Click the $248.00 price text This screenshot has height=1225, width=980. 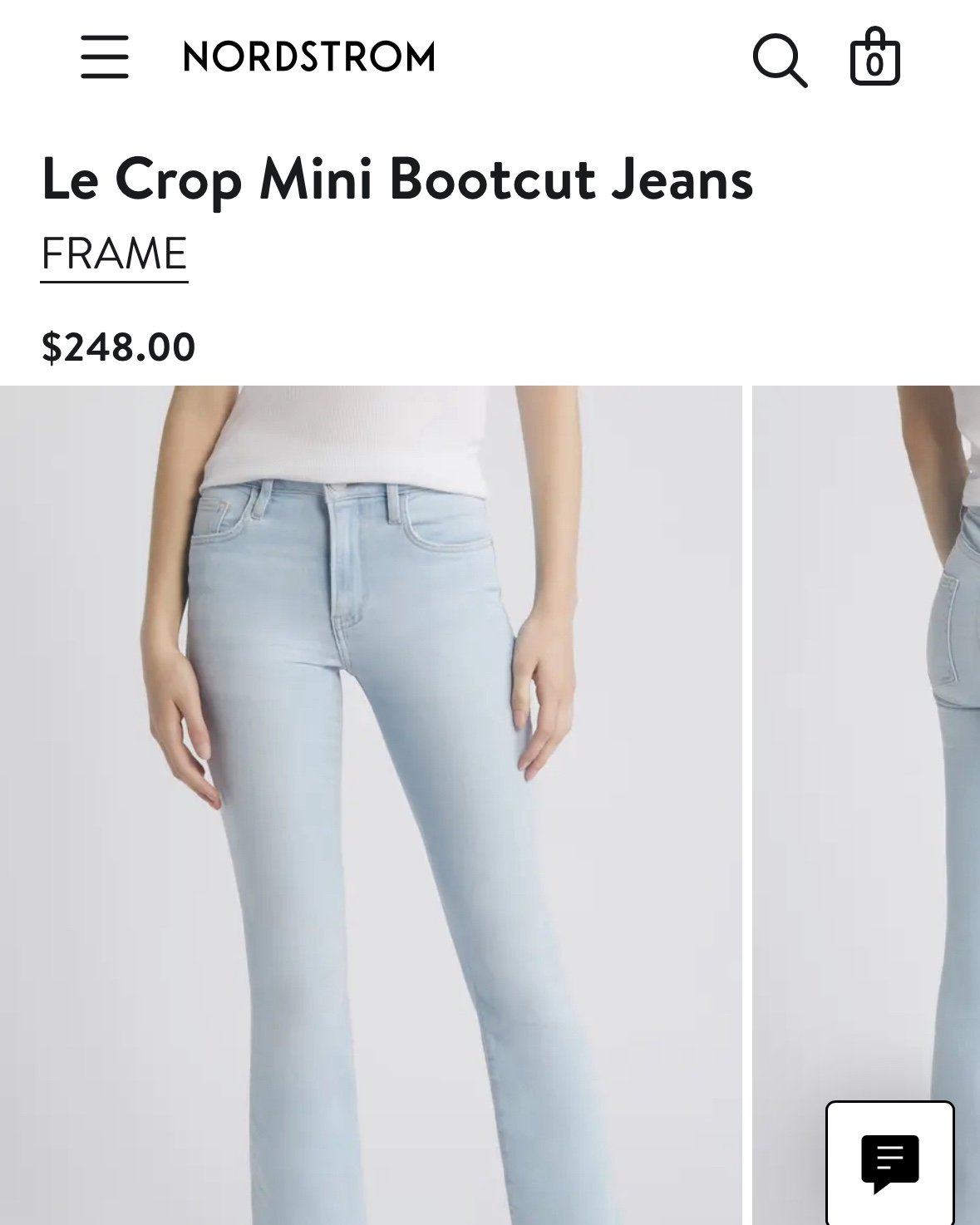pyautogui.click(x=118, y=347)
